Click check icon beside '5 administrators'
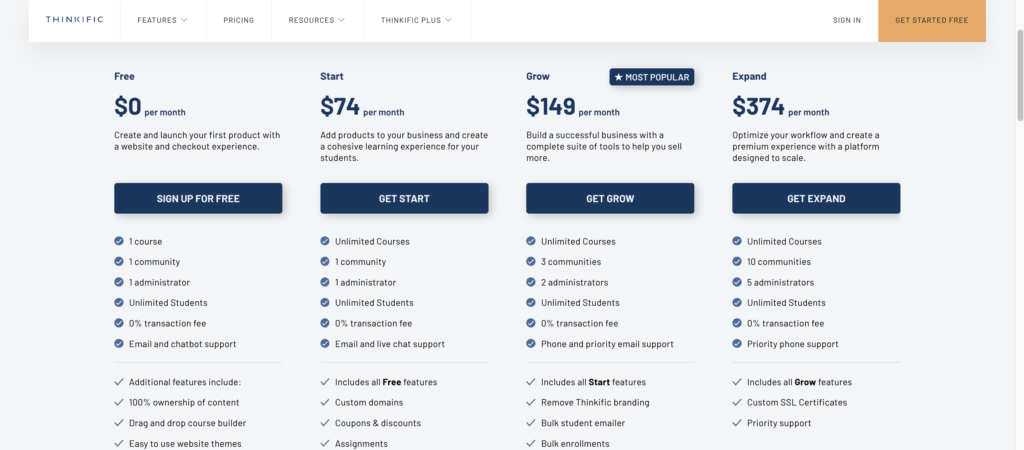The width and height of the screenshot is (1024, 450). click(x=737, y=282)
